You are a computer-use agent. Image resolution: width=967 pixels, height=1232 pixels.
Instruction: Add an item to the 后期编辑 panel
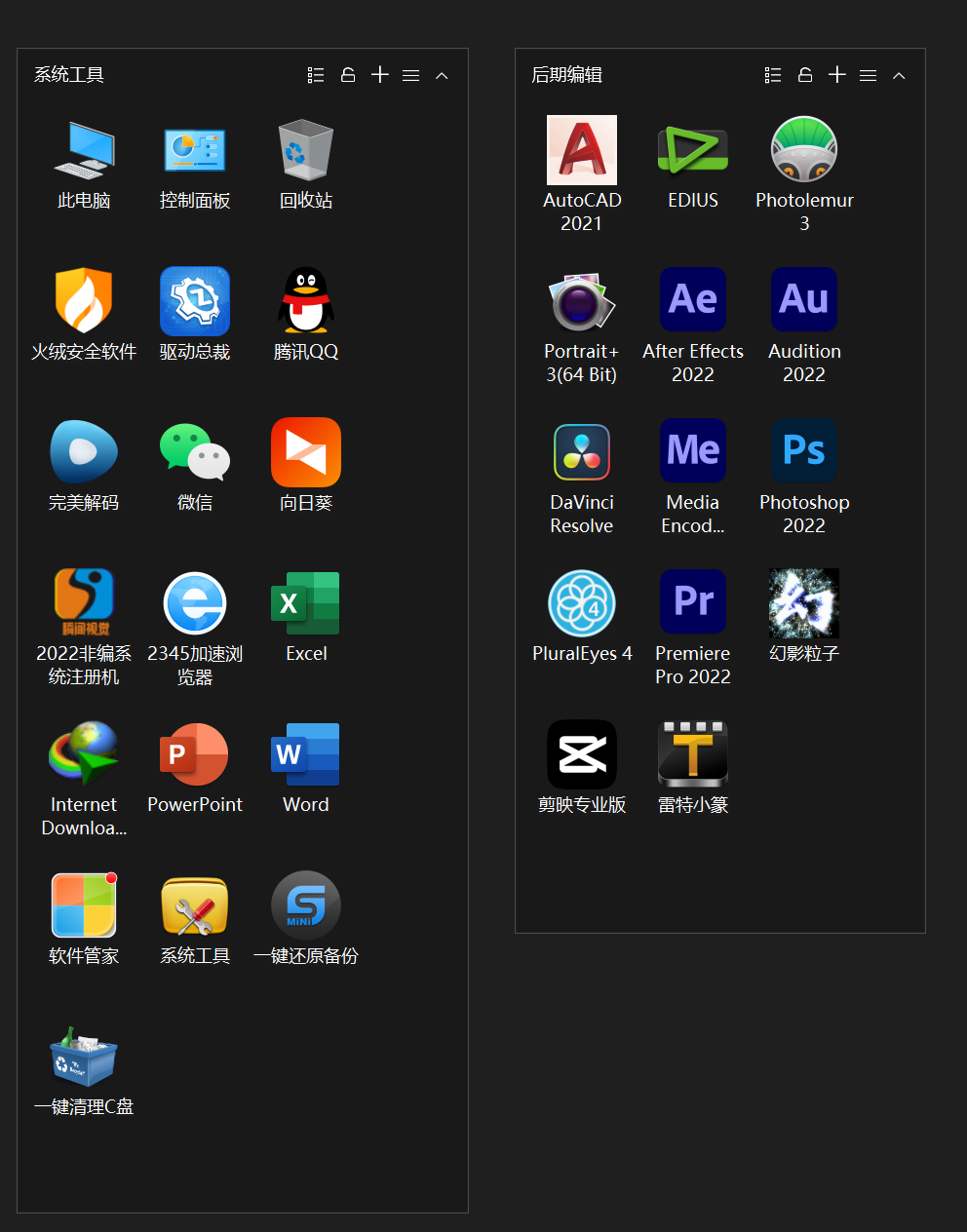(837, 75)
